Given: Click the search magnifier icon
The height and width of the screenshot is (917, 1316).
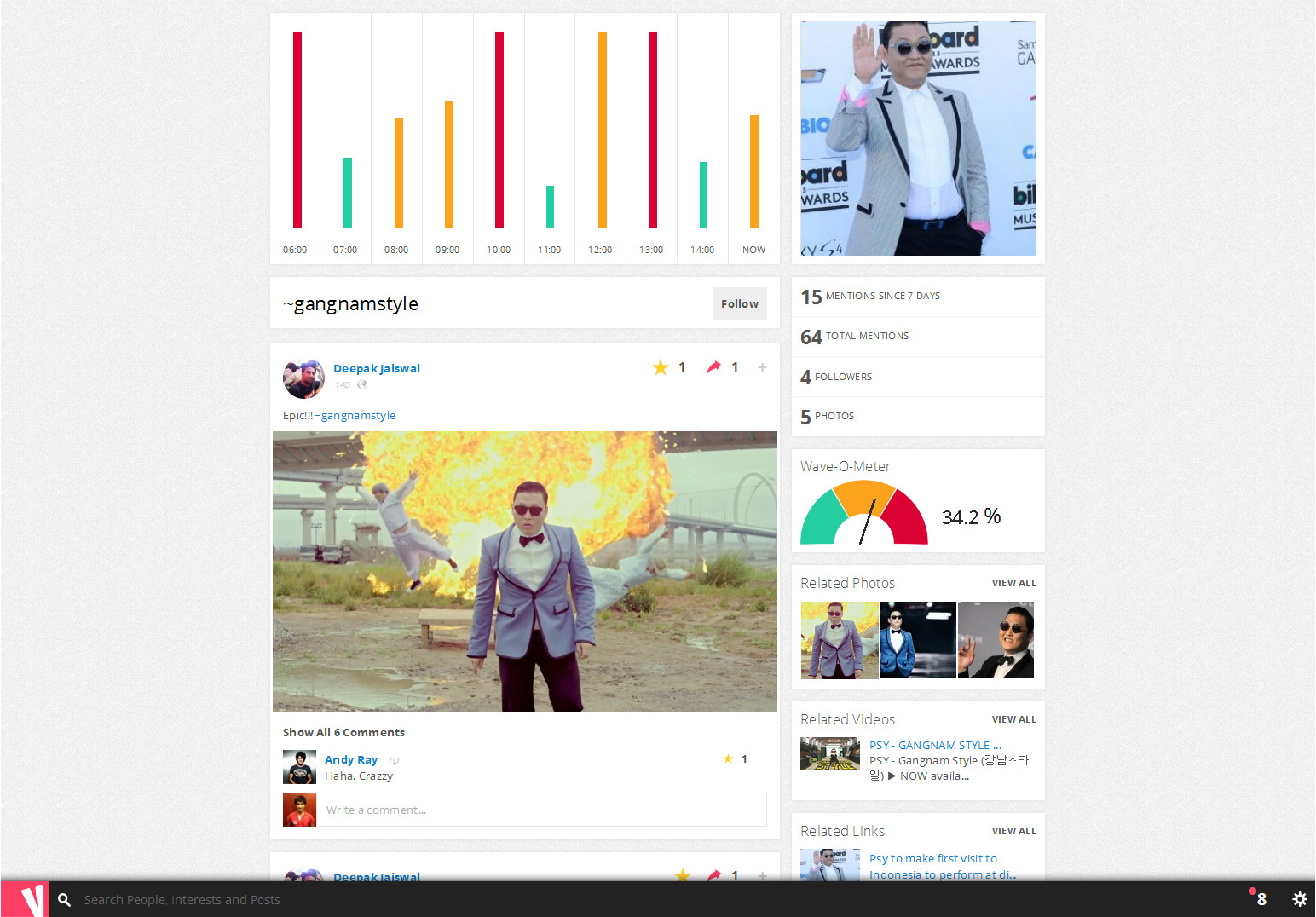Looking at the screenshot, I should pos(64,900).
